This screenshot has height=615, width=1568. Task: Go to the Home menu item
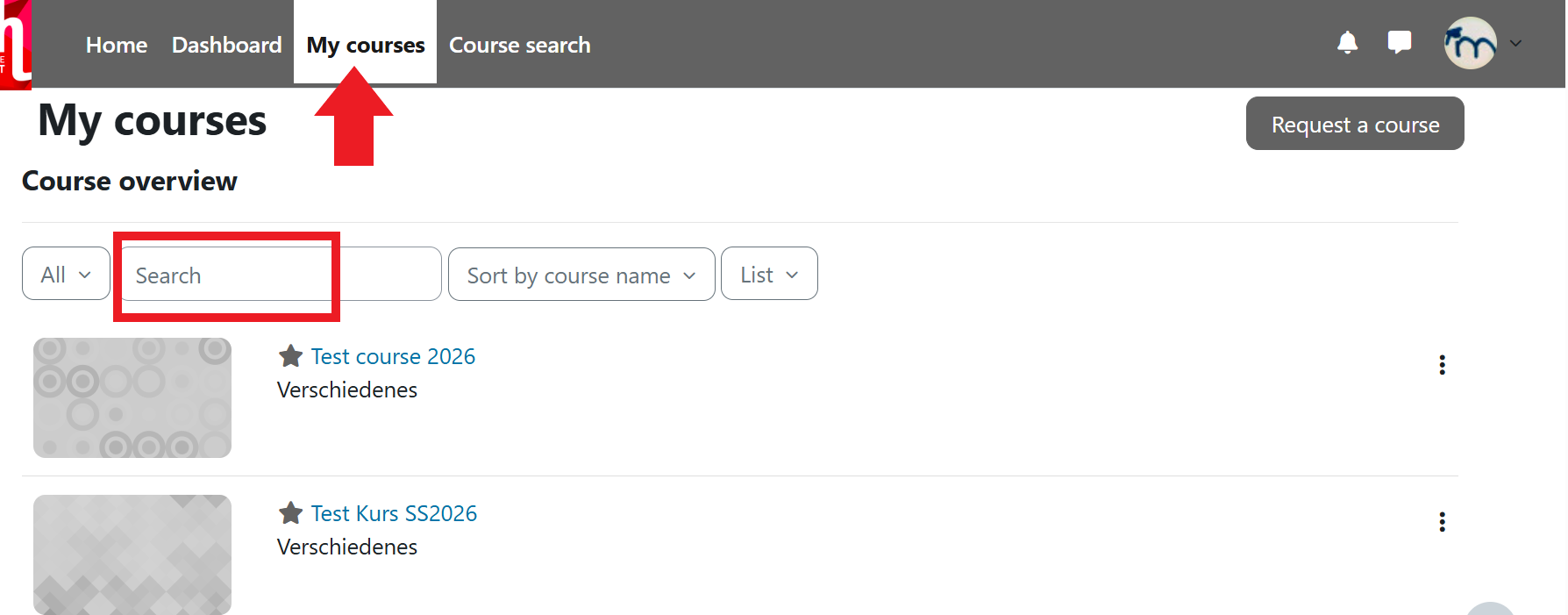[117, 45]
